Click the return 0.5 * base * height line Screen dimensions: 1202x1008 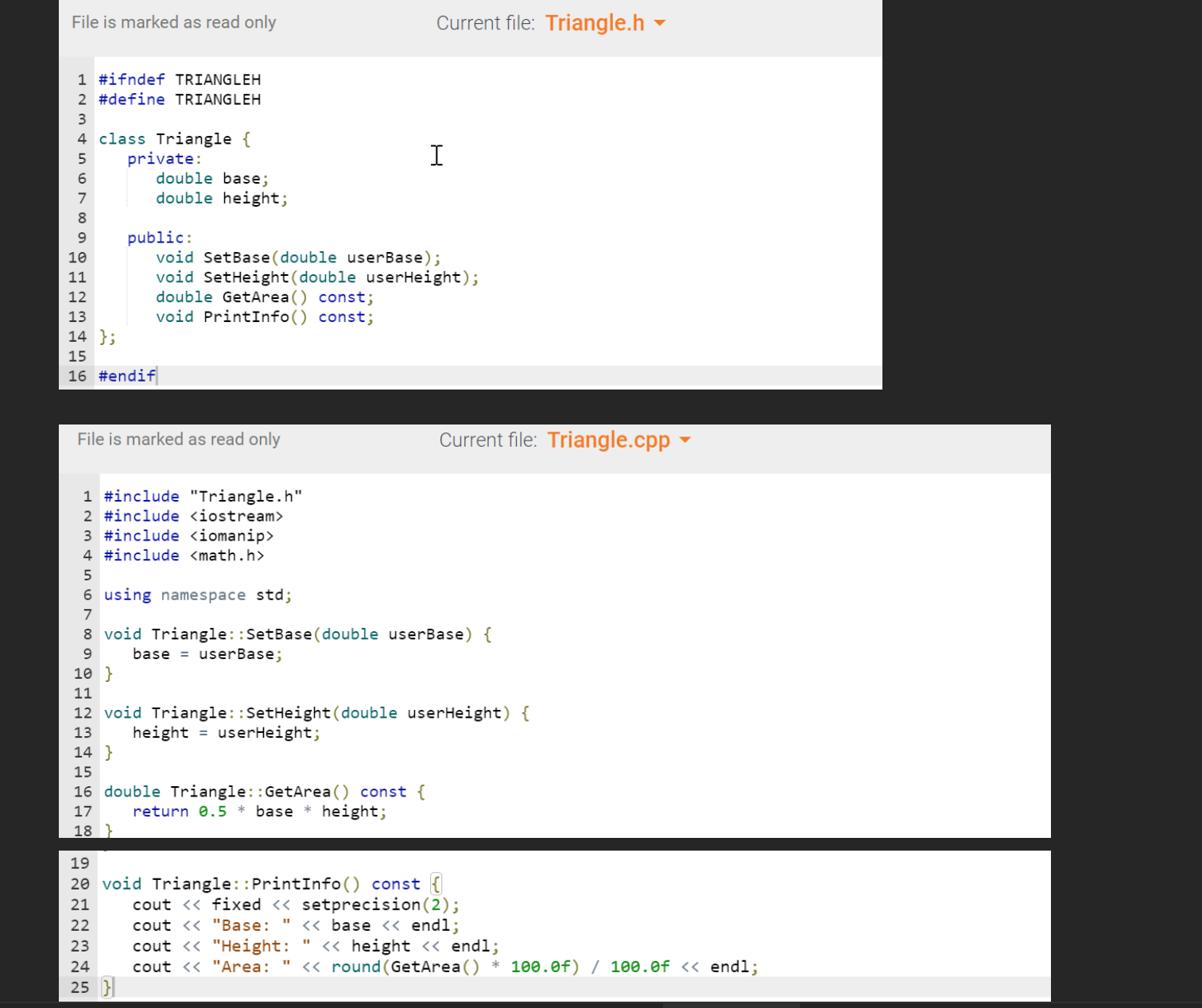click(x=260, y=811)
